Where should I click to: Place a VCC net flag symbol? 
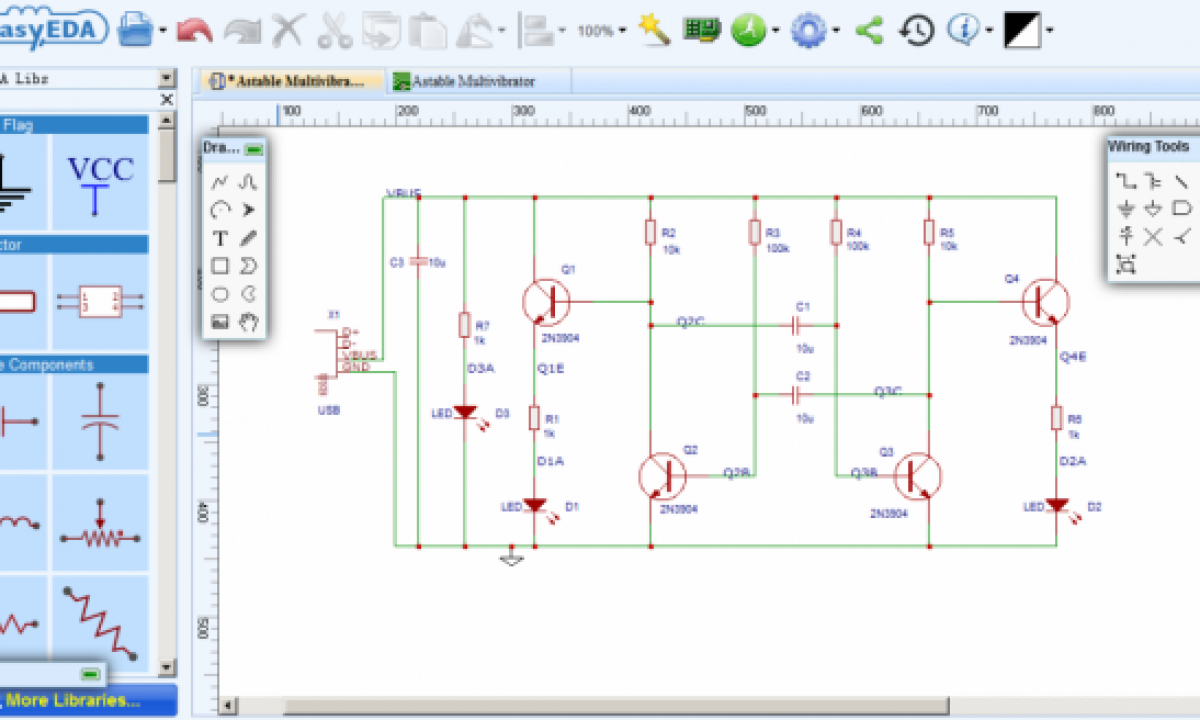tap(100, 180)
